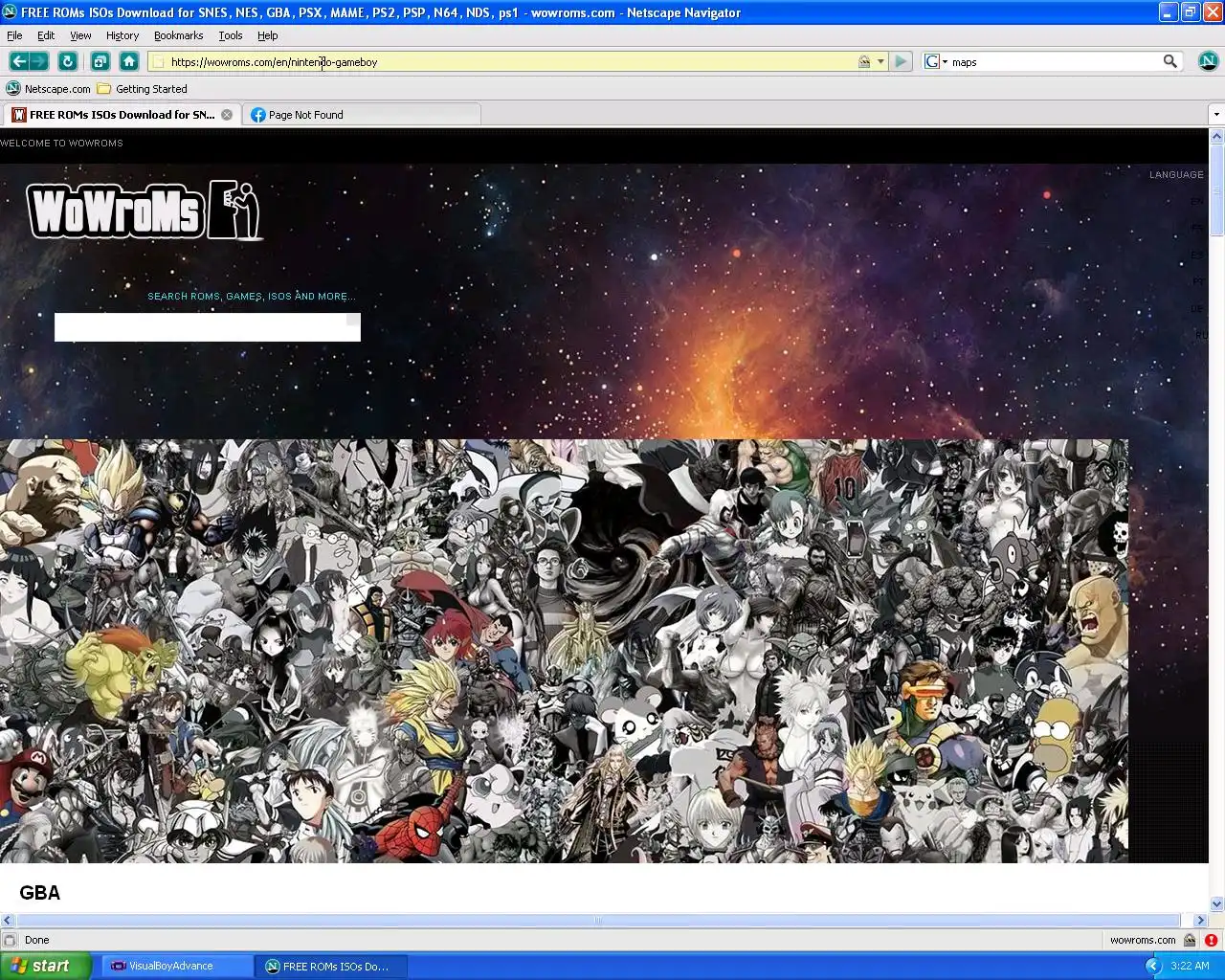The height and width of the screenshot is (980, 1225).
Task: Click the LANGUAGE label
Action: click(x=1176, y=174)
